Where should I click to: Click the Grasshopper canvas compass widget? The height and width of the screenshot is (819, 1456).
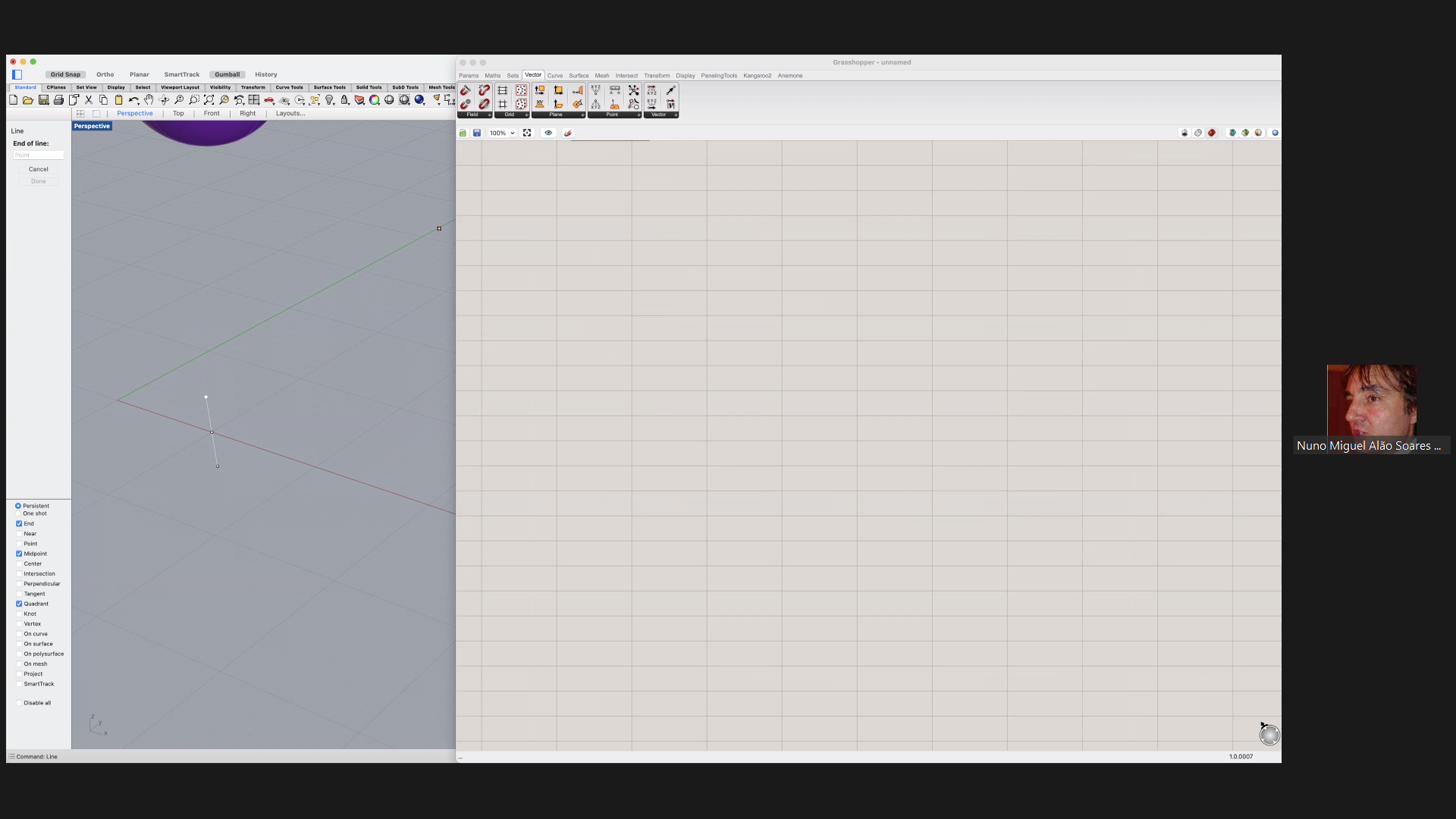coord(1269,734)
